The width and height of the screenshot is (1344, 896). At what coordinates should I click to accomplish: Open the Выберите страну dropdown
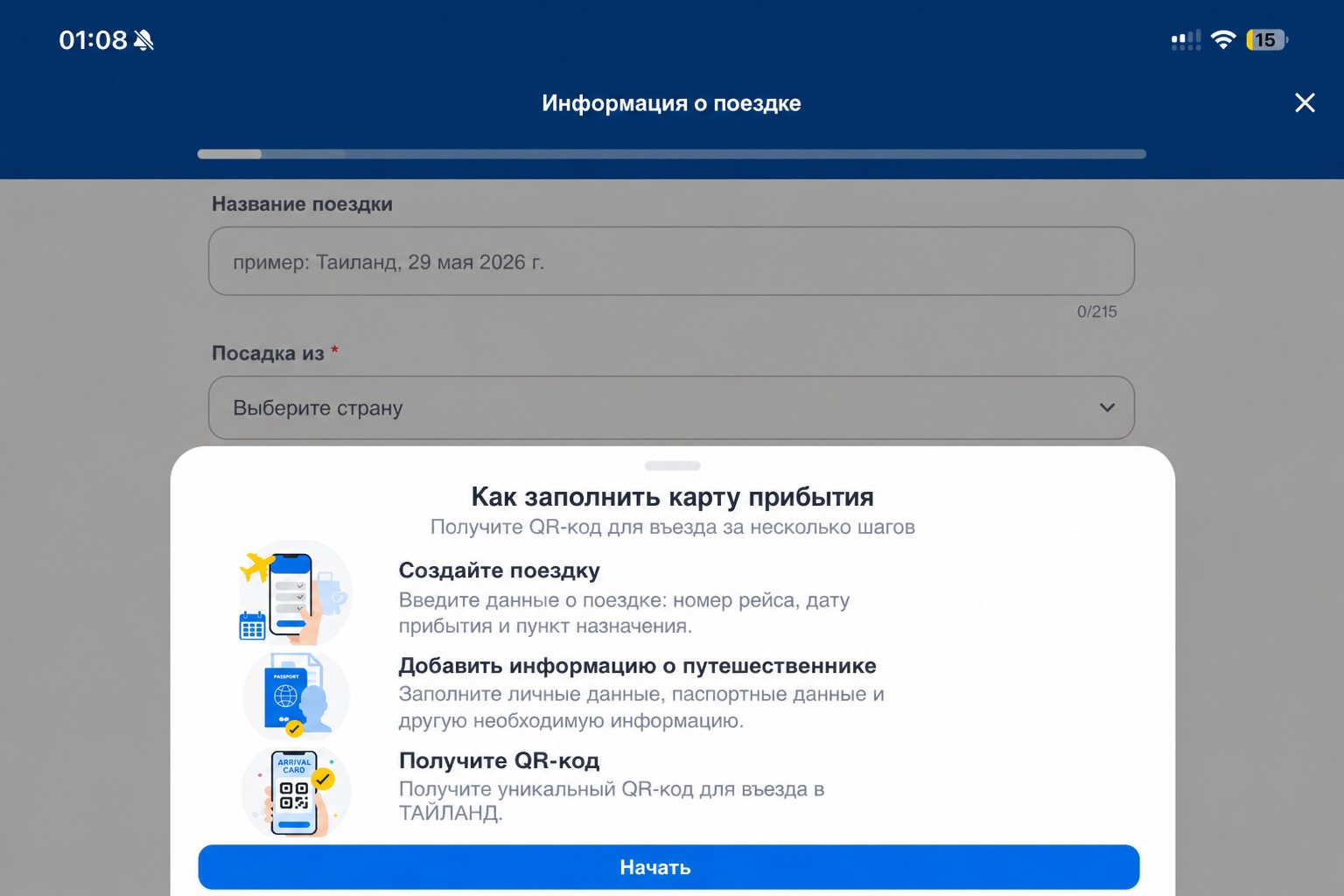click(x=671, y=408)
